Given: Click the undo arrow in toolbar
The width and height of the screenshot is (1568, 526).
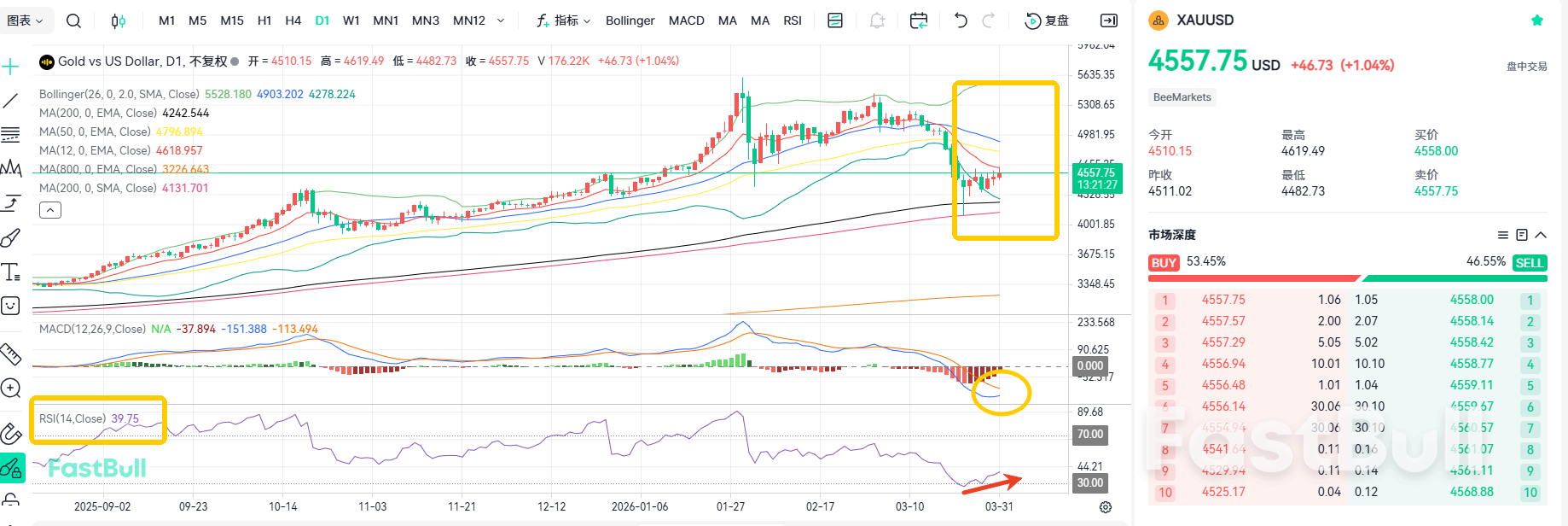Looking at the screenshot, I should (x=961, y=20).
